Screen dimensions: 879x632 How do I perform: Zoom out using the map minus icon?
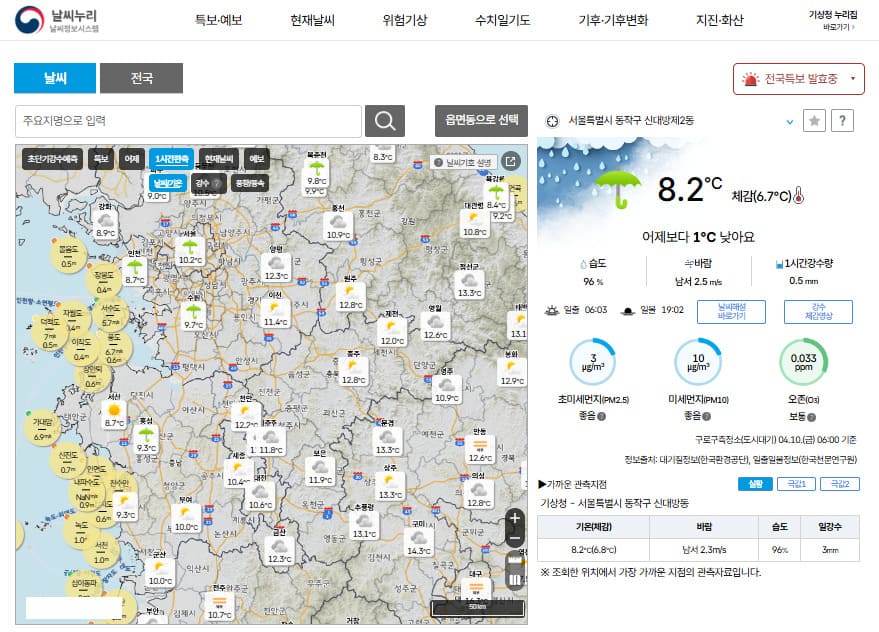point(514,537)
